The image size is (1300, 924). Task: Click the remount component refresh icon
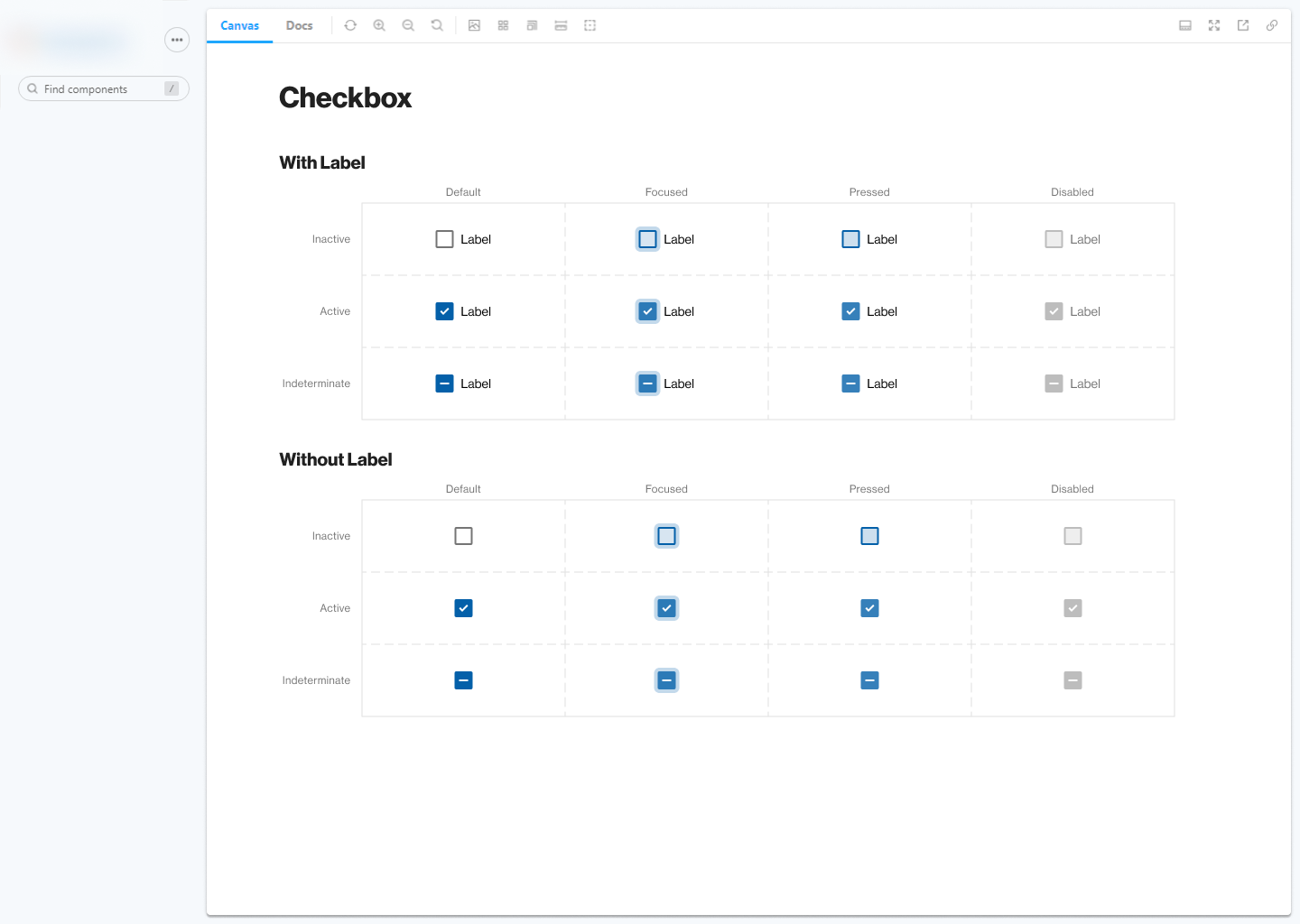[350, 25]
